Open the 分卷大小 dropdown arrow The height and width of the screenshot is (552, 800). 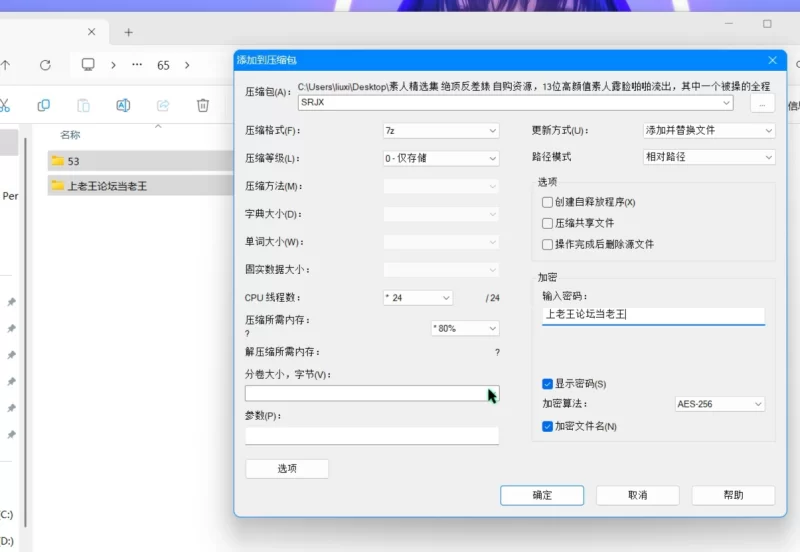point(492,393)
